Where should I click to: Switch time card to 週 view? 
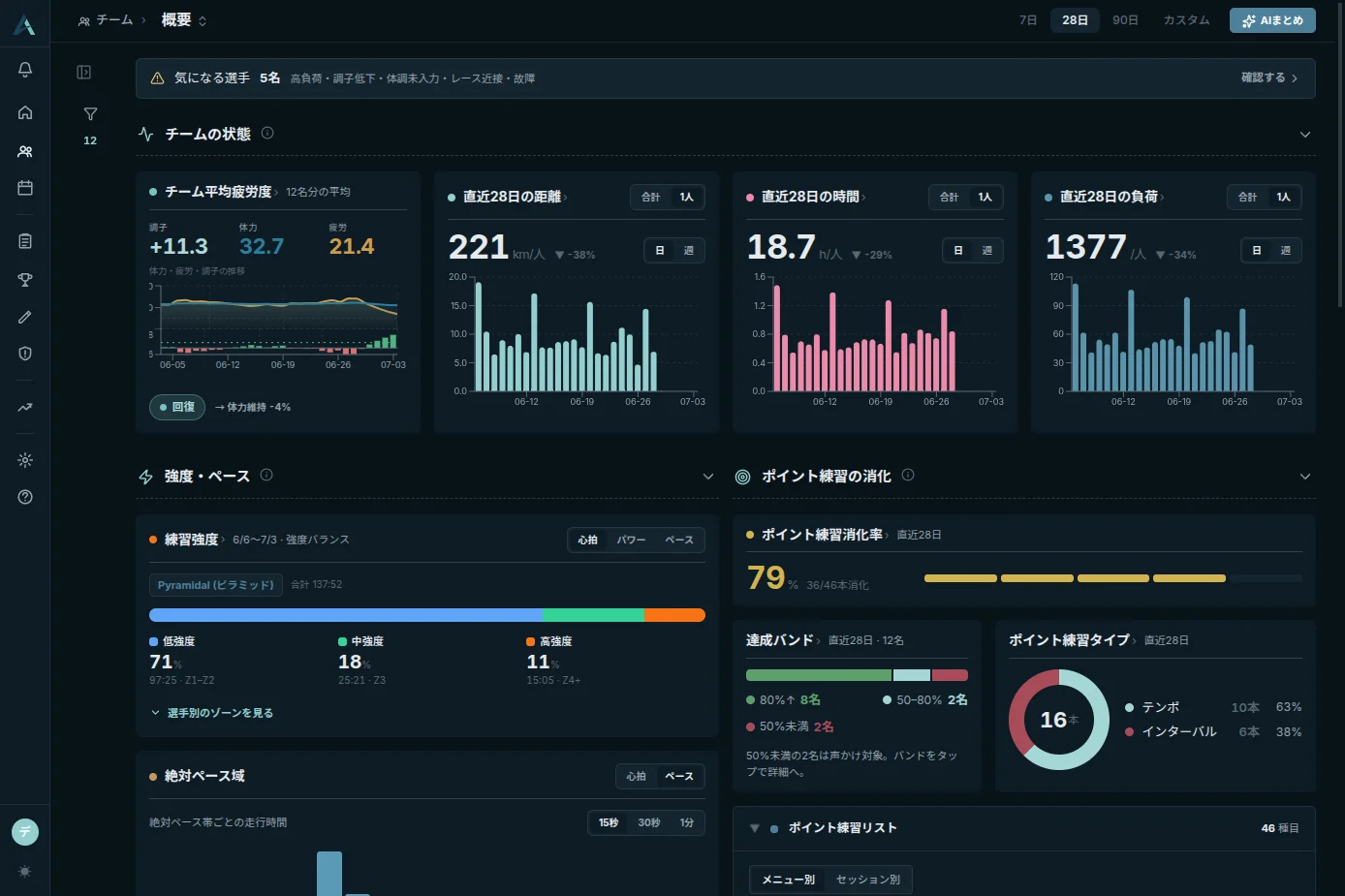(986, 251)
